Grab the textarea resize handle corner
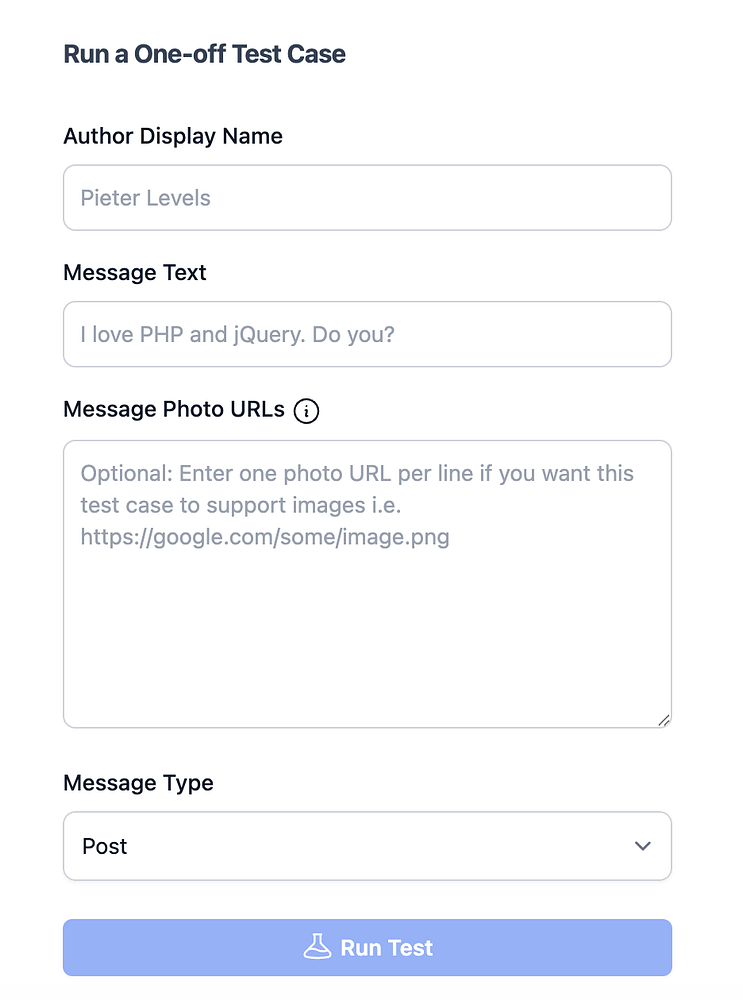Image resolution: width=743 pixels, height=1000 pixels. [664, 720]
